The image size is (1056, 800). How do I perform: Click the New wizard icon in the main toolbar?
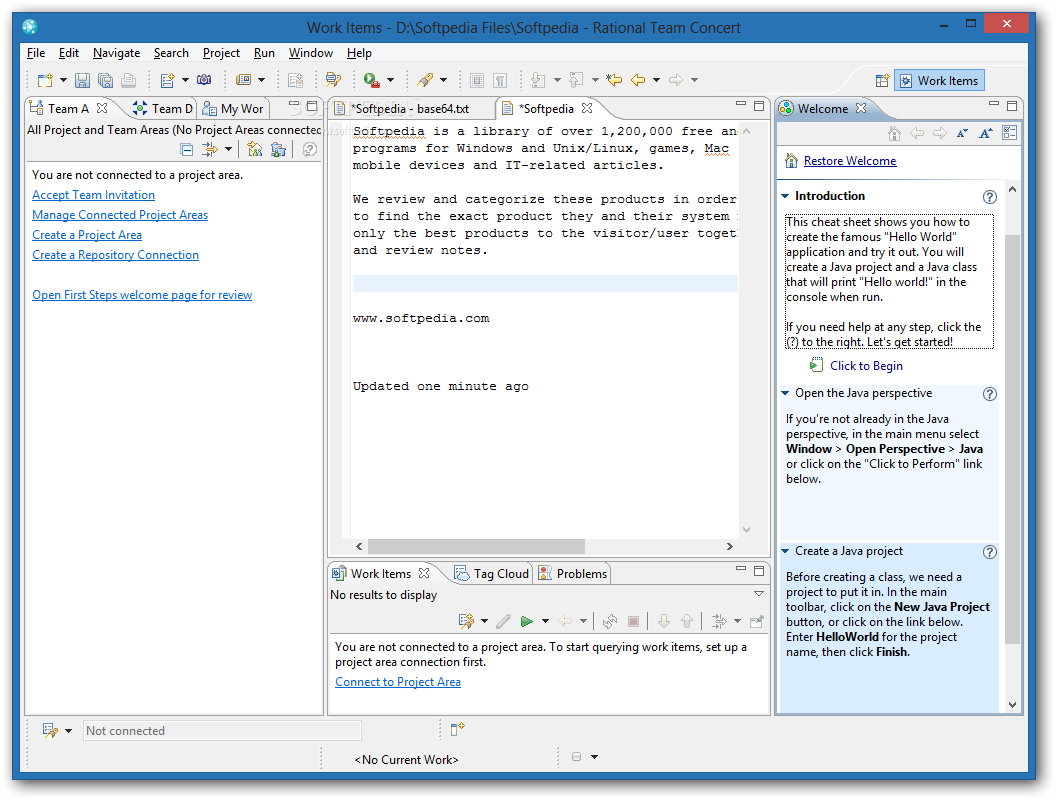pyautogui.click(x=45, y=80)
